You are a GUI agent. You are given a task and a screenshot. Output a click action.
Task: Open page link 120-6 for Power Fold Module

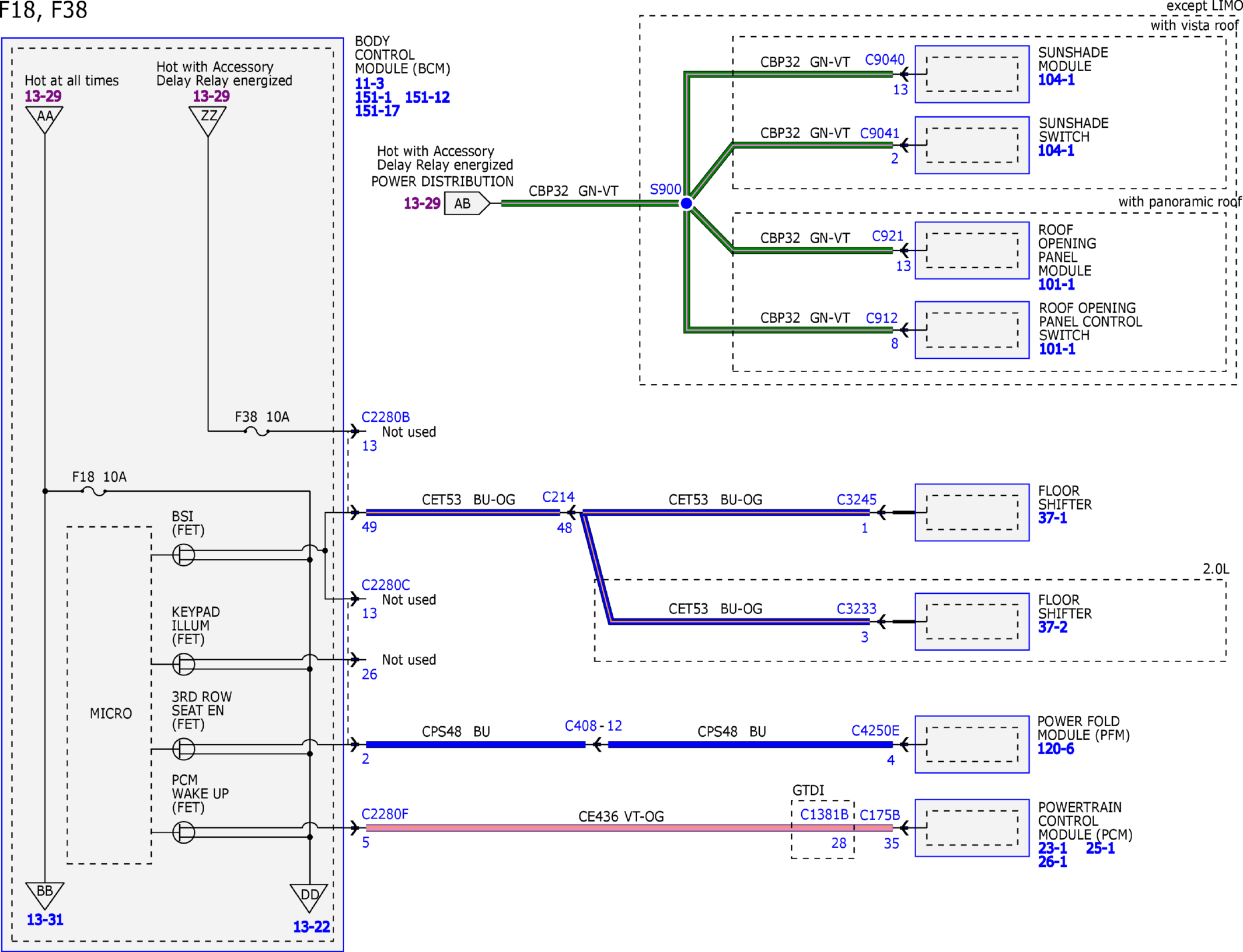1056,749
